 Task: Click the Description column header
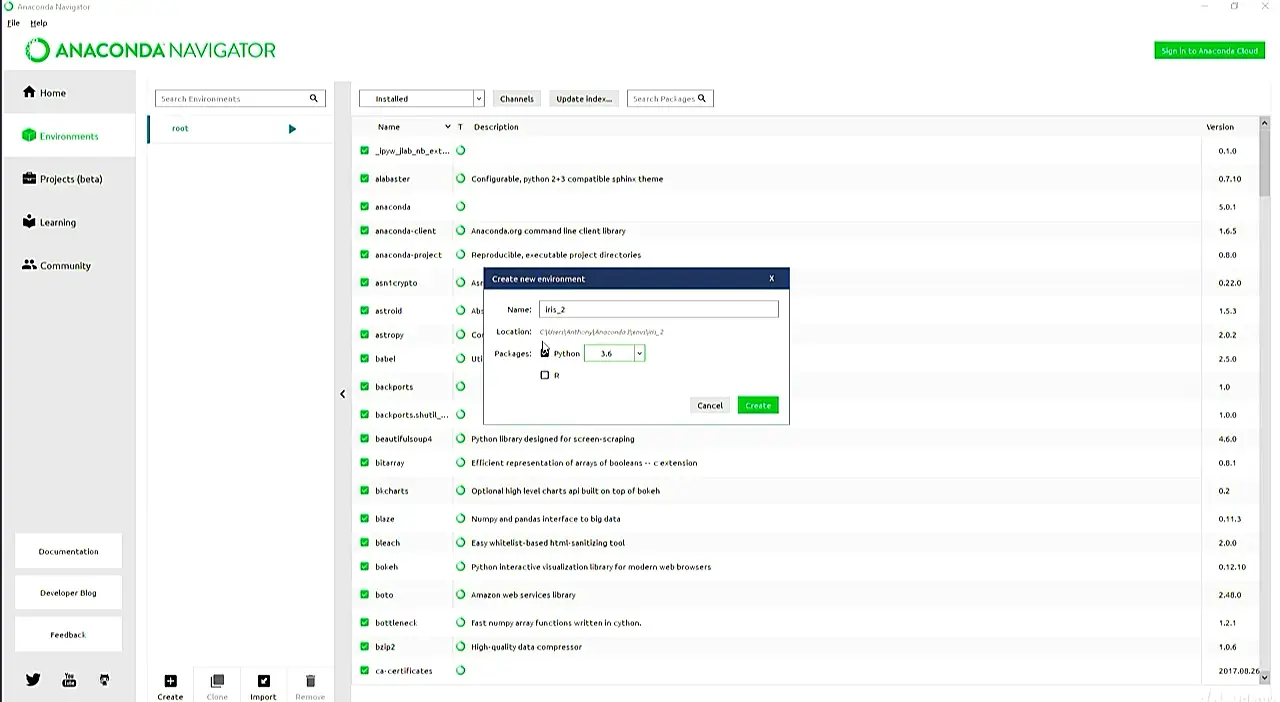[x=496, y=127]
